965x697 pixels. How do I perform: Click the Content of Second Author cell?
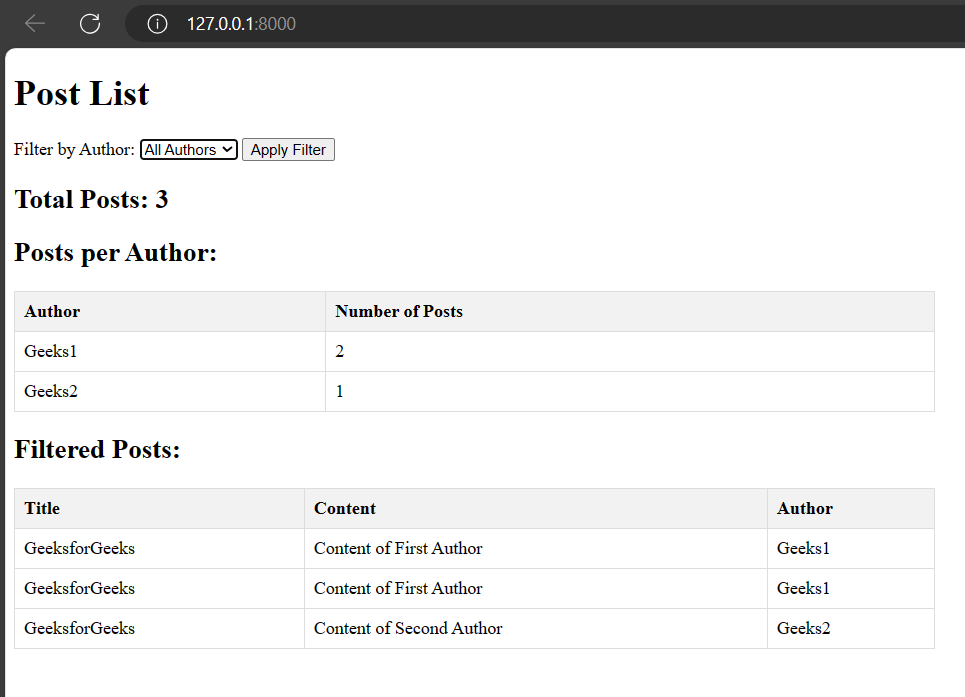408,629
